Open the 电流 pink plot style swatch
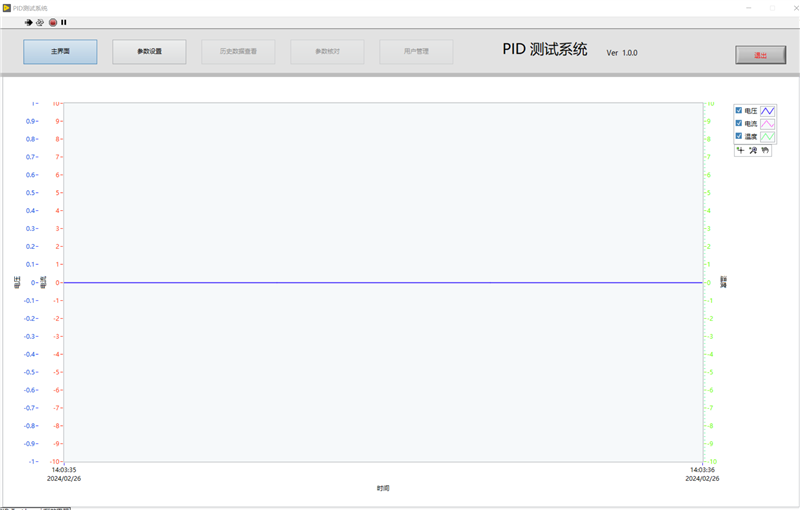 point(768,123)
